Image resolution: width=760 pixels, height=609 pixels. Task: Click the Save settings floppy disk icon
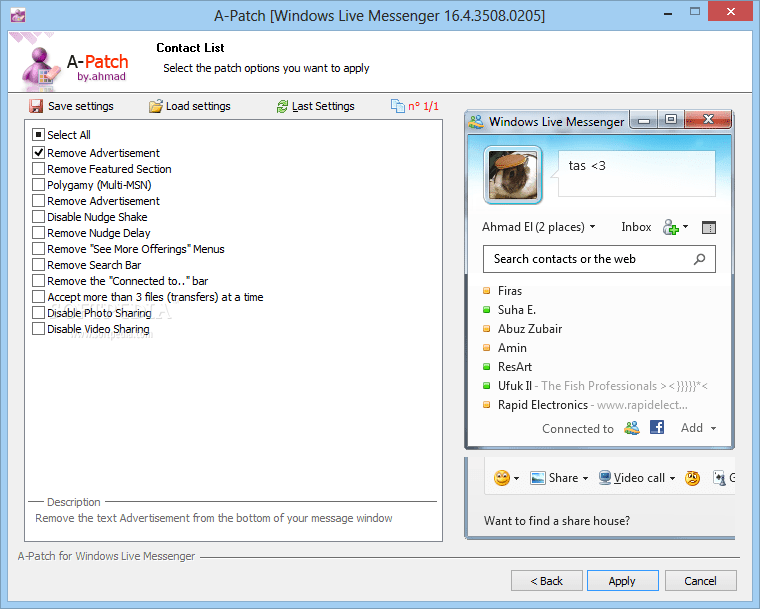[36, 106]
